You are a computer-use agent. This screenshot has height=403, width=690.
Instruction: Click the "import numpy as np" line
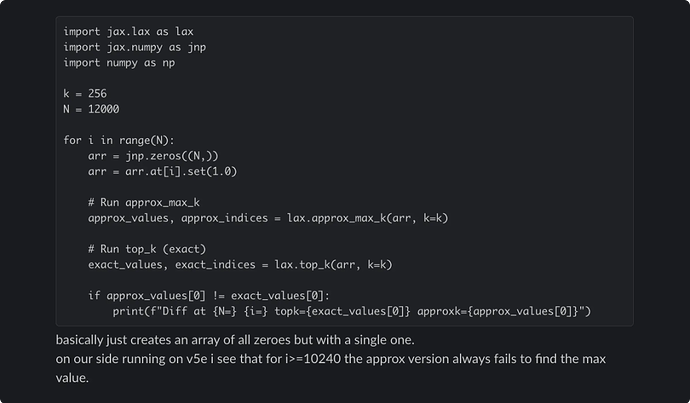click(120, 62)
